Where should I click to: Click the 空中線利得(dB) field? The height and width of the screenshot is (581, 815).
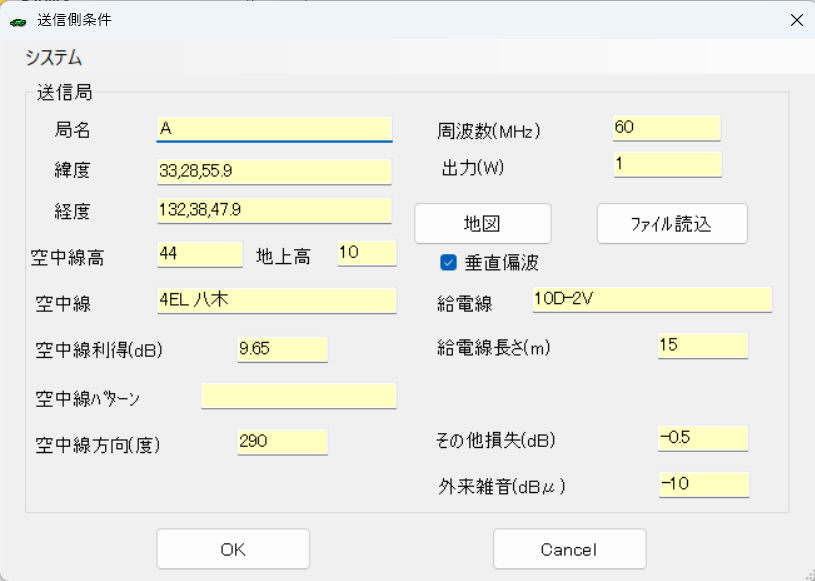coord(282,349)
